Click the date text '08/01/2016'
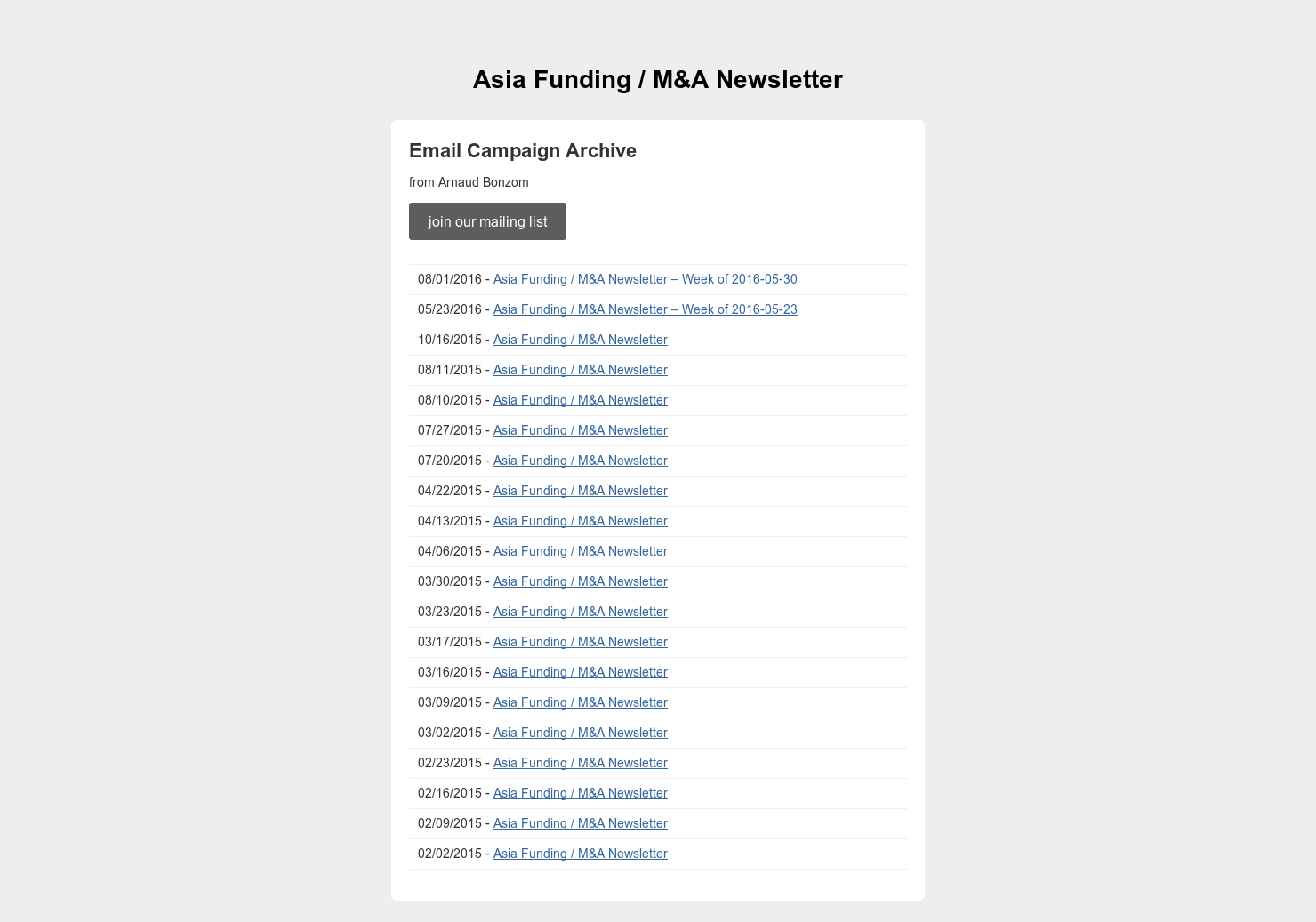The width and height of the screenshot is (1316, 922). [450, 279]
